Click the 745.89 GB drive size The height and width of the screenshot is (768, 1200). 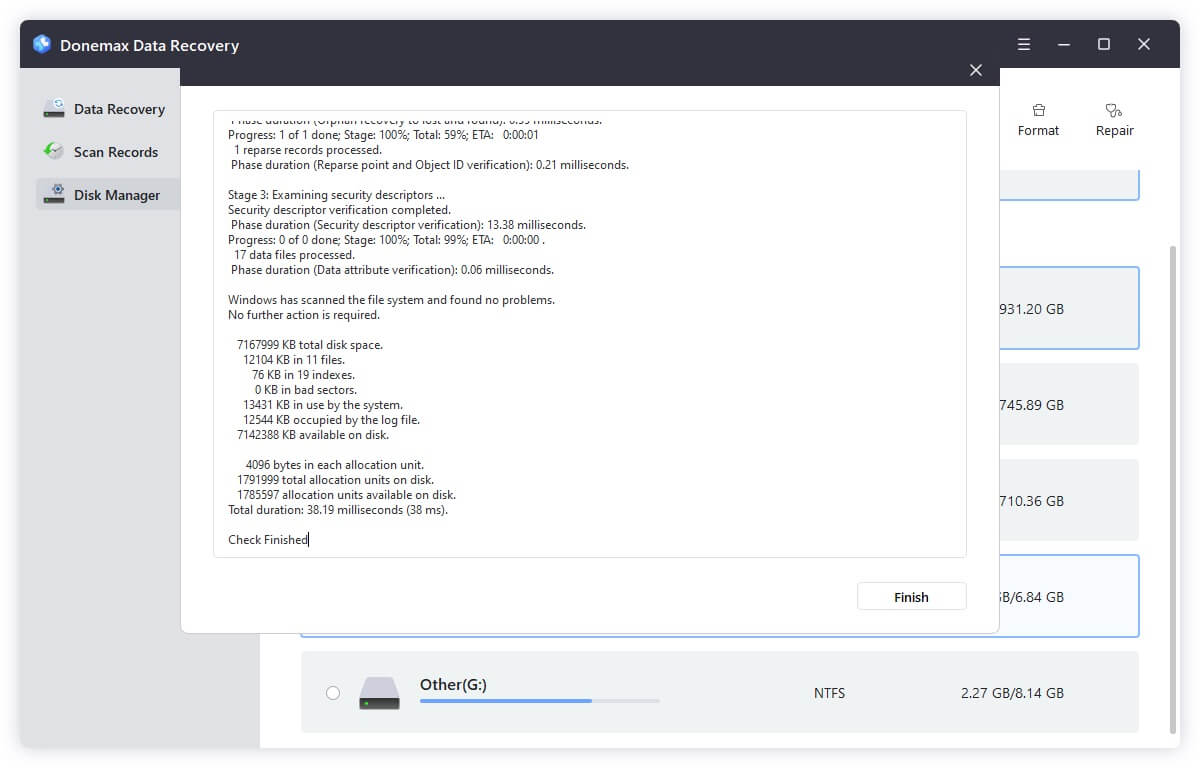1032,404
